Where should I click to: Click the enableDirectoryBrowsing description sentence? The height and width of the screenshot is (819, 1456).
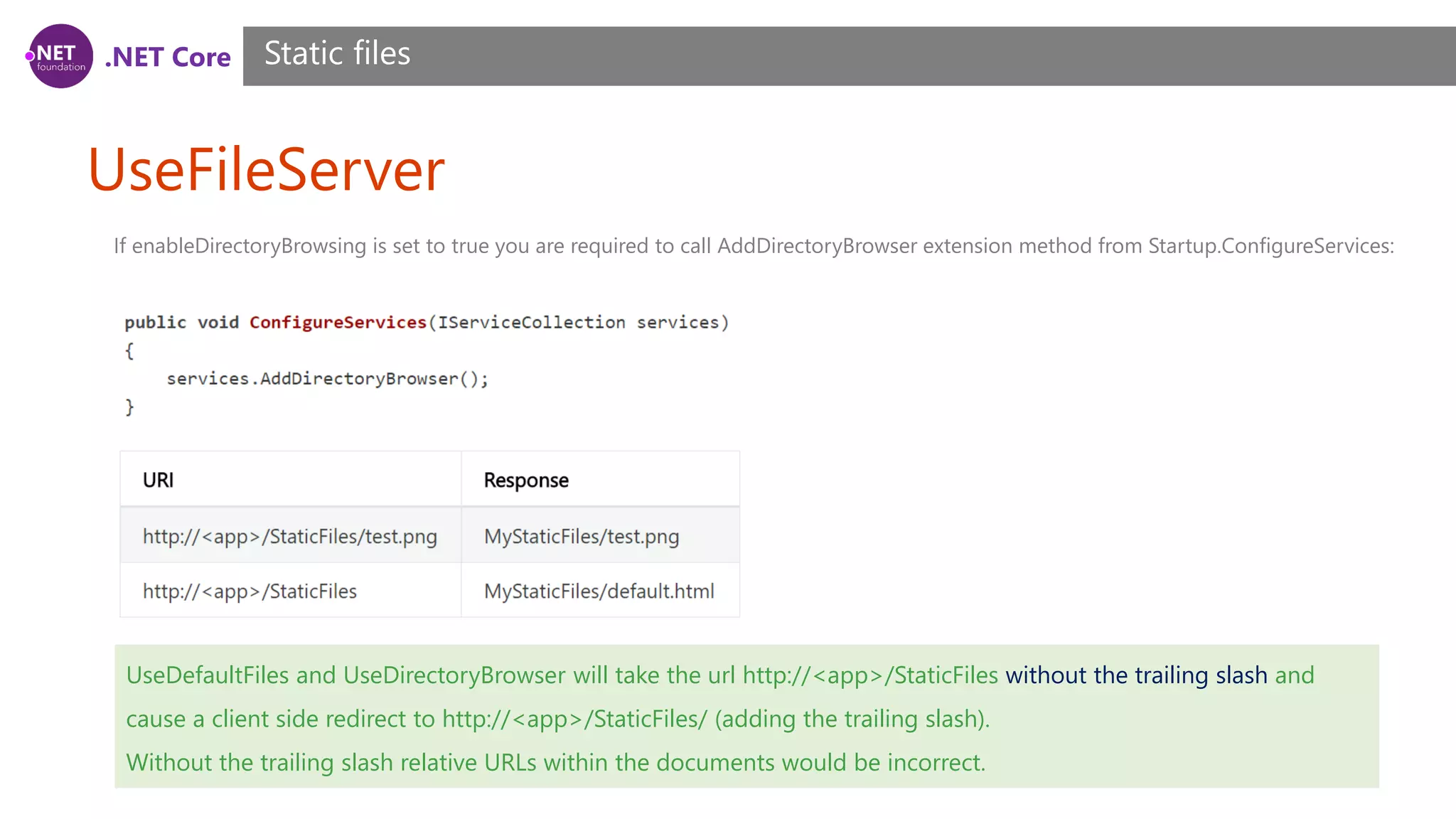pos(754,246)
